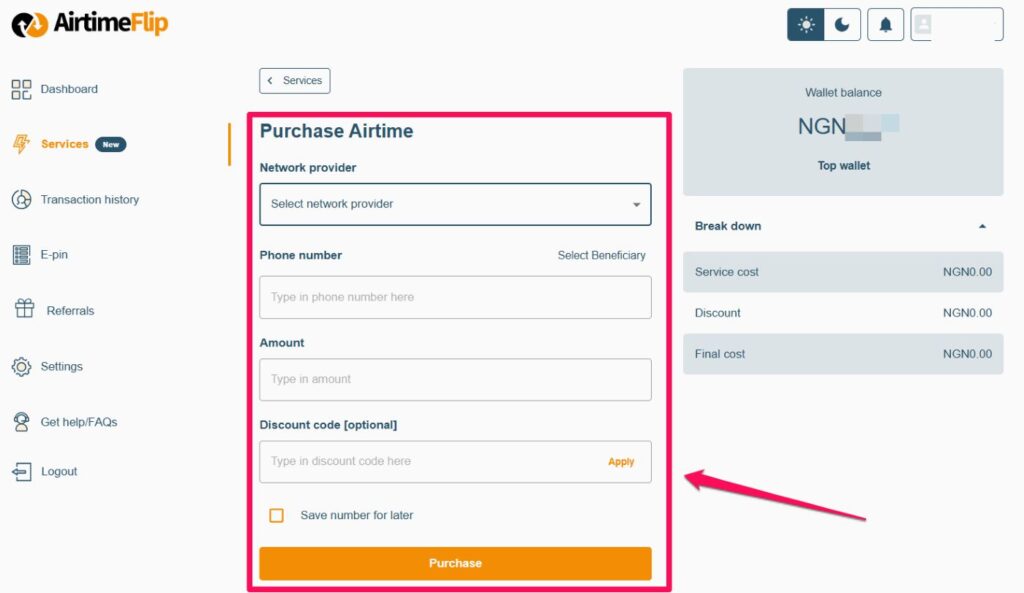Screen dimensions: 1024x593
Task: Select the Services sidebar icon
Action: [x=22, y=143]
